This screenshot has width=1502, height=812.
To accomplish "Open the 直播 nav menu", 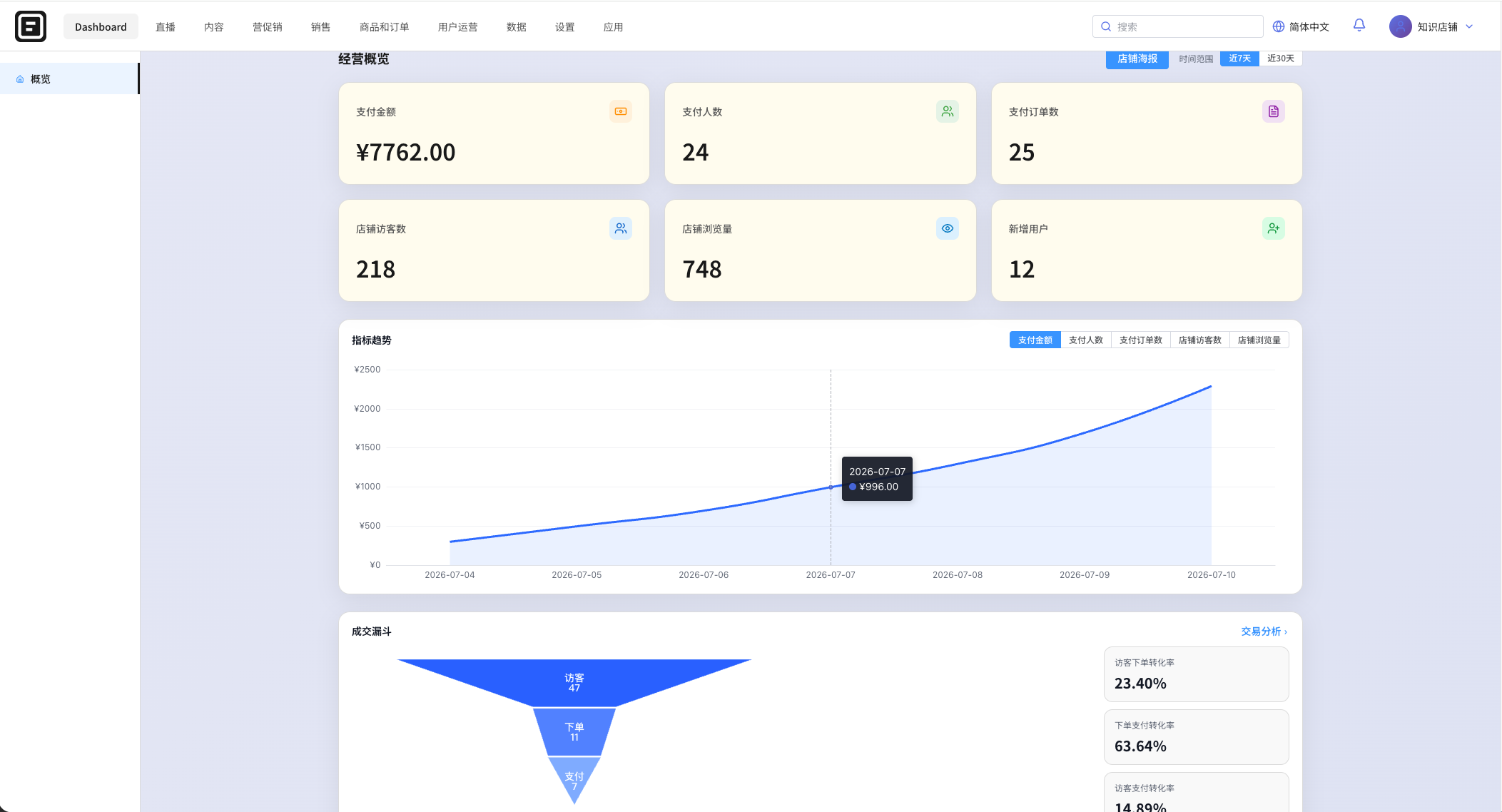I will 166,26.
